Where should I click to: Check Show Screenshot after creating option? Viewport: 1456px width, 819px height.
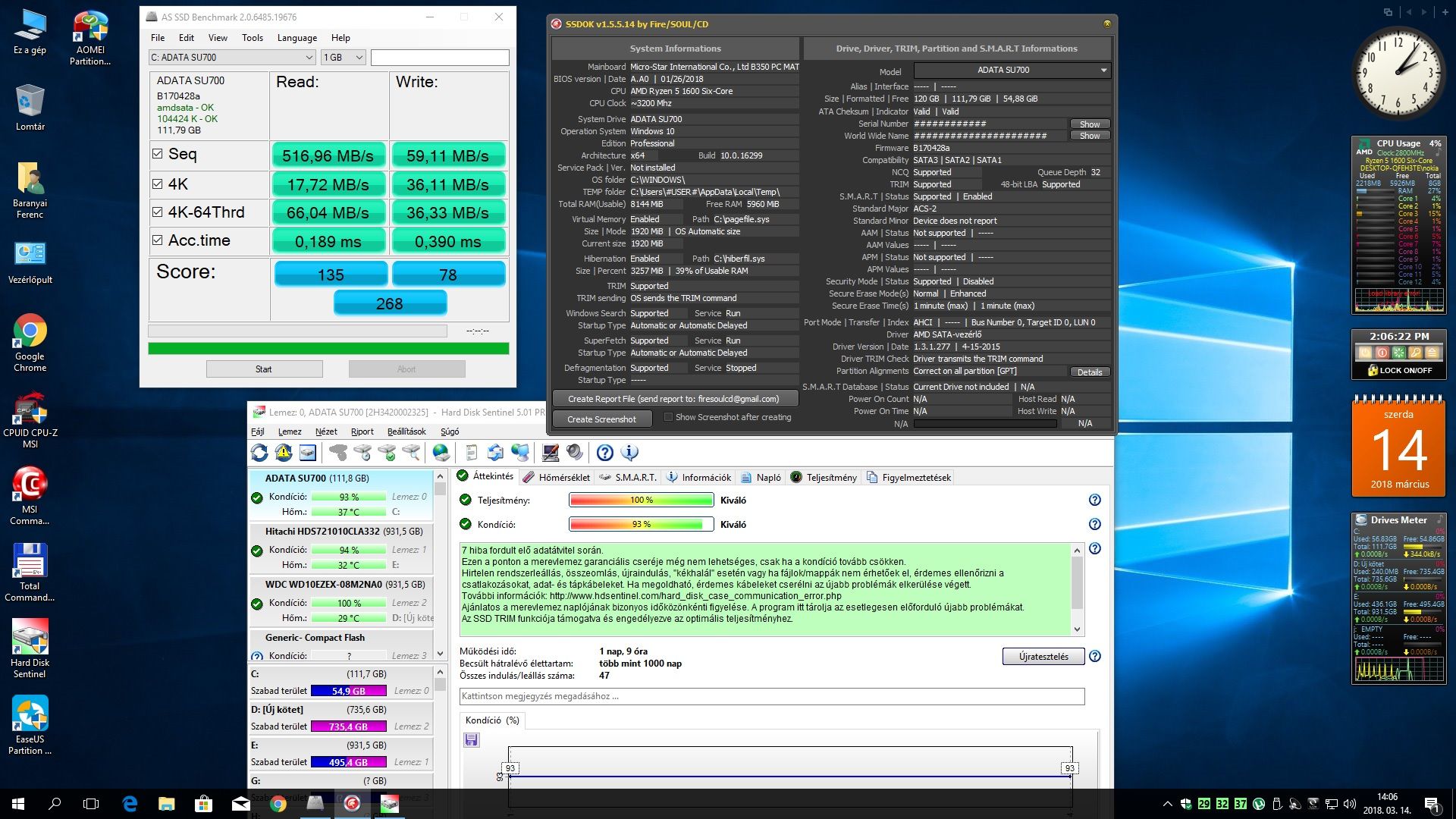pos(668,417)
